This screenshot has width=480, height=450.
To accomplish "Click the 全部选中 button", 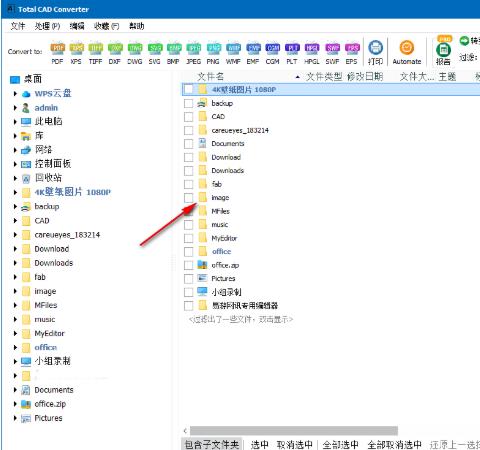I will (x=340, y=444).
